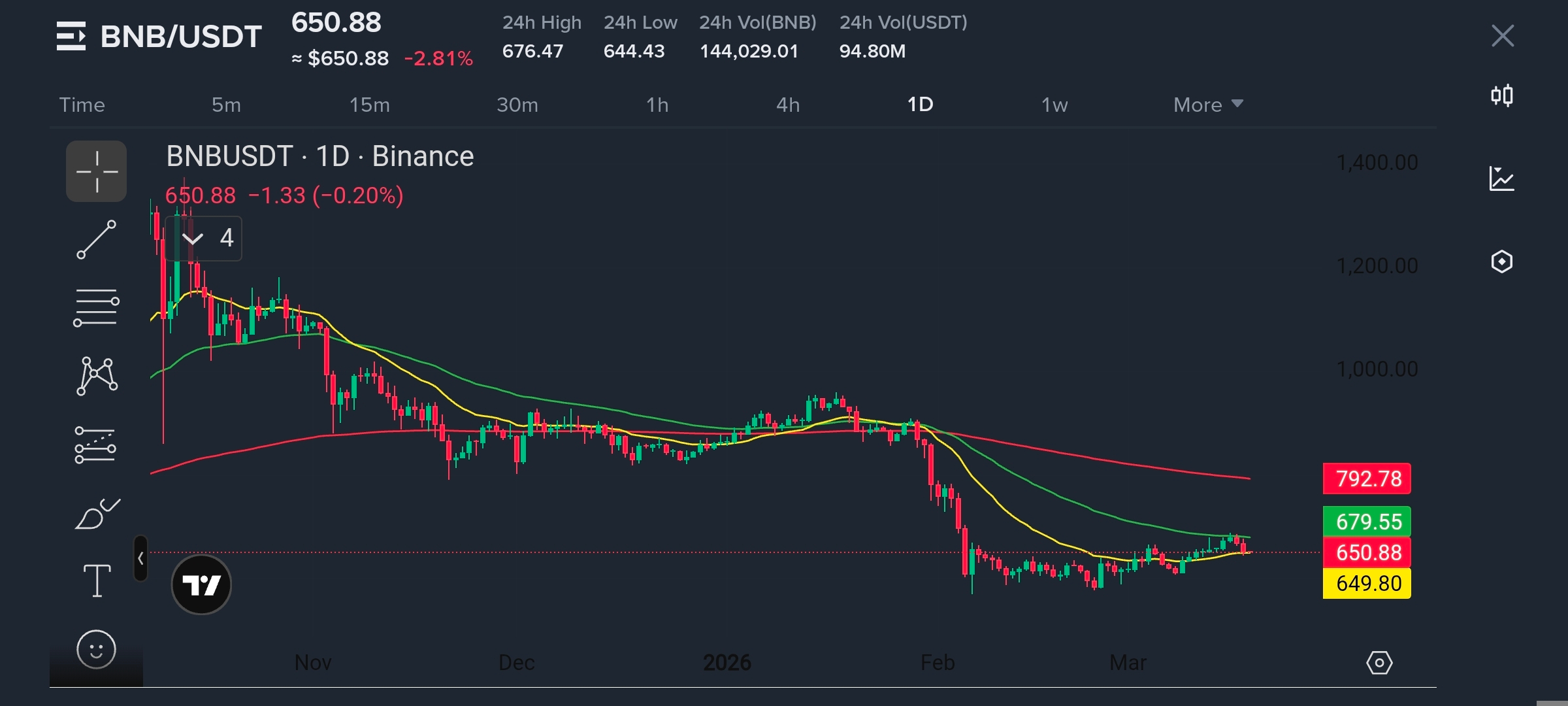Open the candlestick chart type icon
Viewport: 1568px width, 706px height.
coord(1501,96)
